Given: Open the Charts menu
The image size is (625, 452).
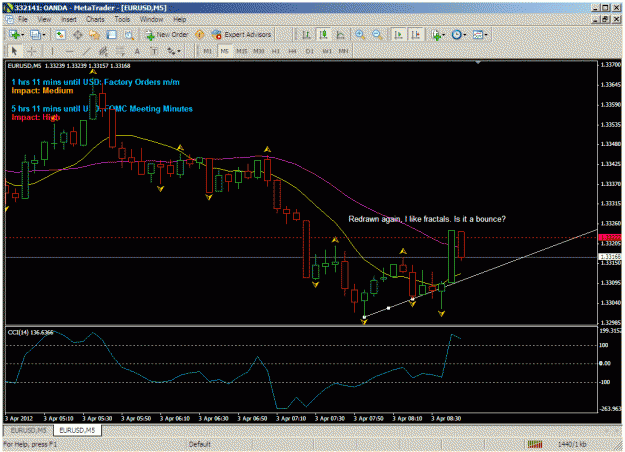Looking at the screenshot, I should click(x=95, y=19).
